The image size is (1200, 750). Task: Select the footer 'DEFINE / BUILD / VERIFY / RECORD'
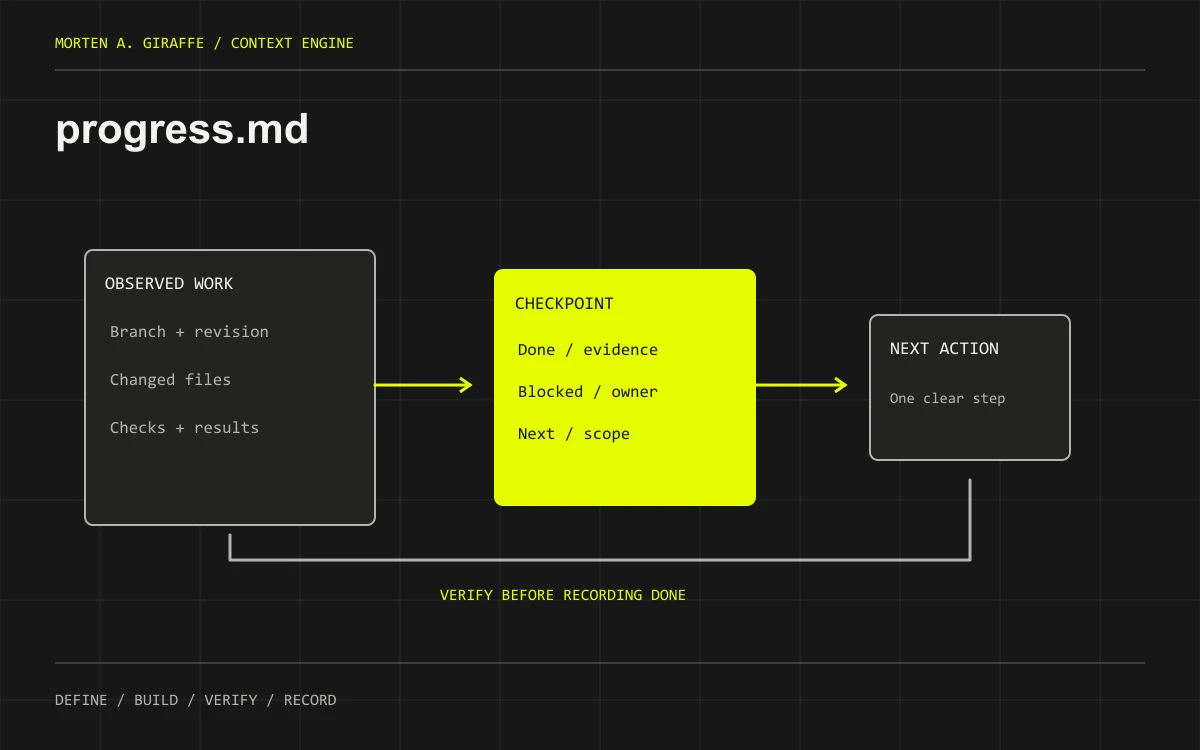tap(196, 700)
